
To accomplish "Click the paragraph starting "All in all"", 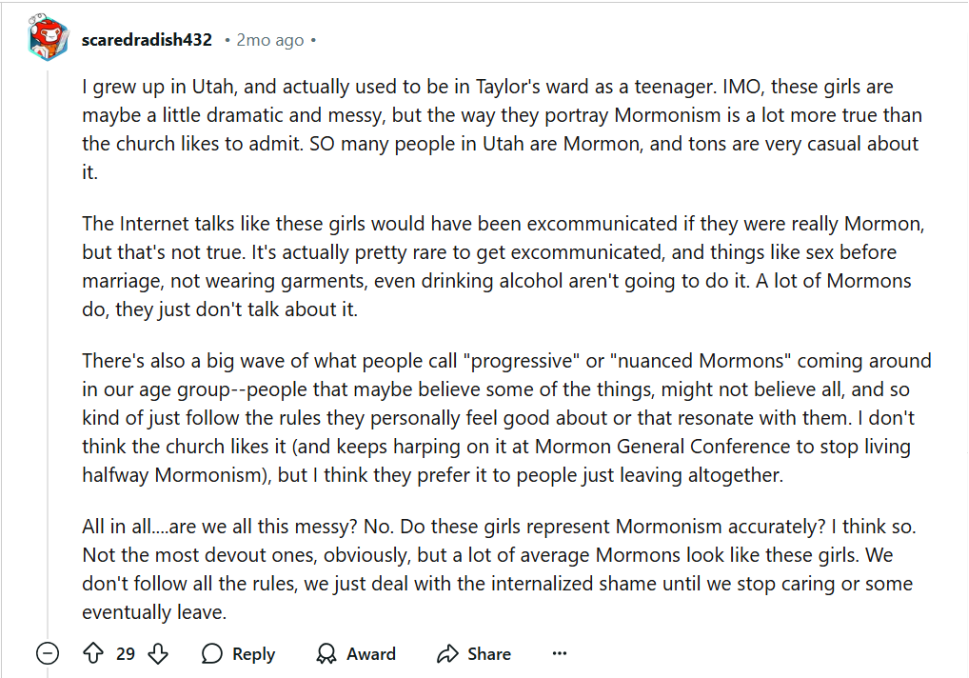I will point(499,569).
